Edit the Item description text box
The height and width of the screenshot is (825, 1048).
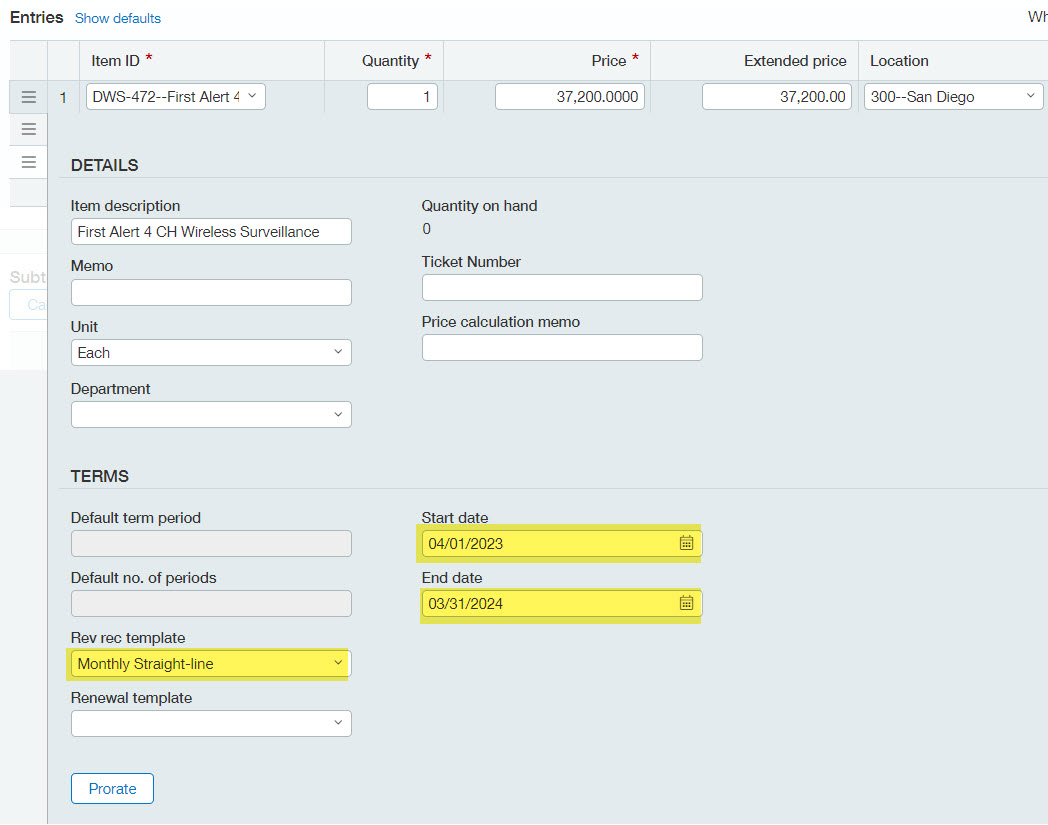tap(211, 232)
